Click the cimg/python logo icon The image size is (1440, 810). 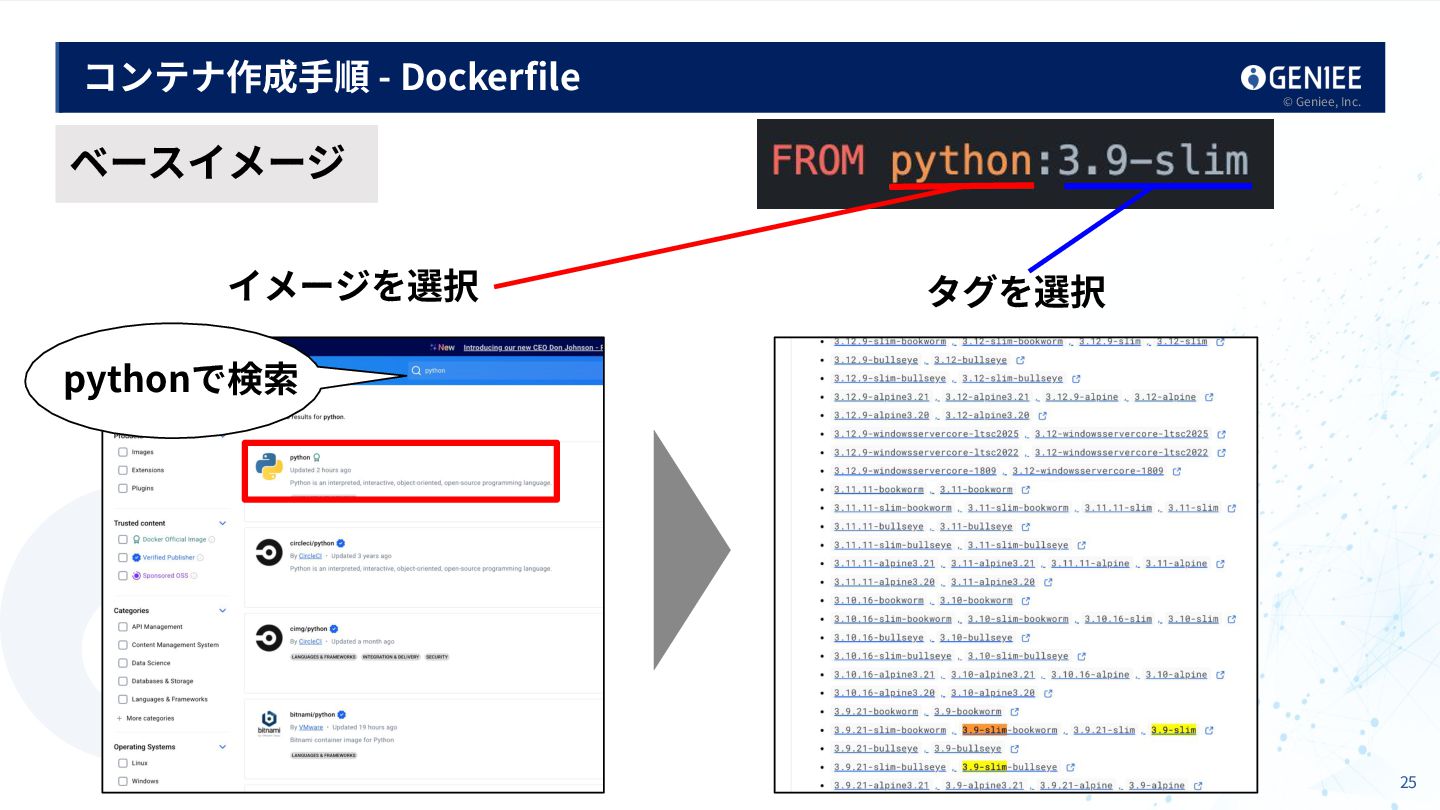269,637
